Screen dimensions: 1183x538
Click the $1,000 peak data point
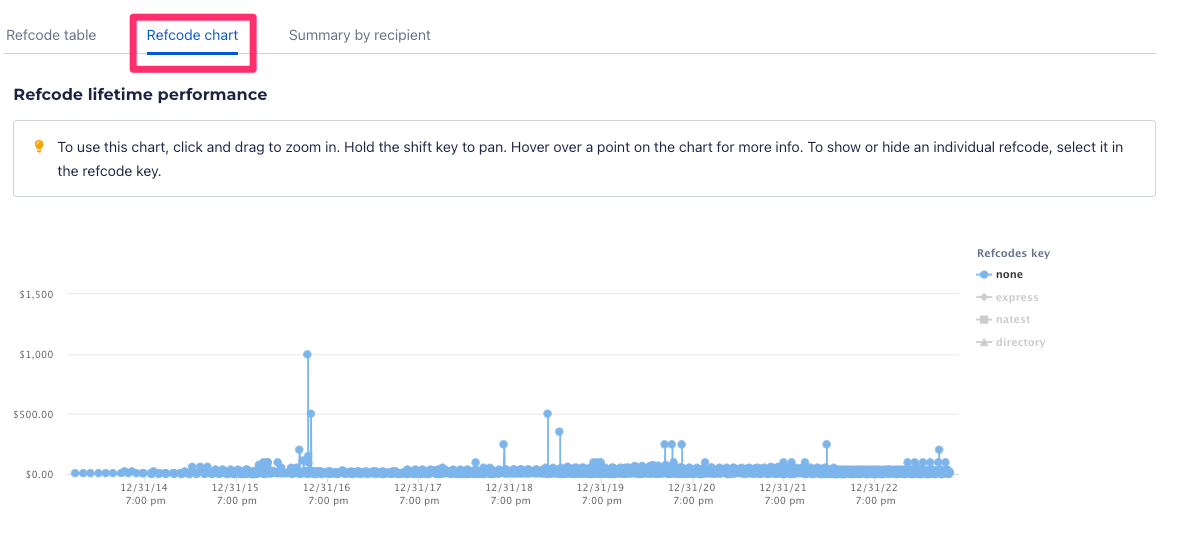point(307,354)
